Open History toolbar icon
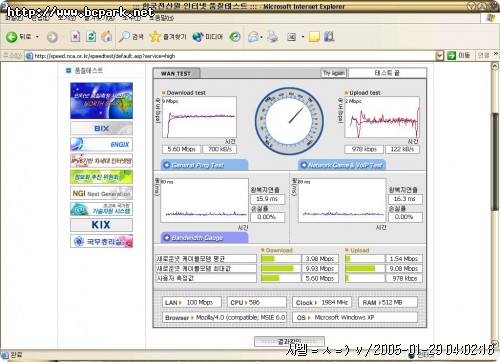500x362 pixels. (235, 37)
